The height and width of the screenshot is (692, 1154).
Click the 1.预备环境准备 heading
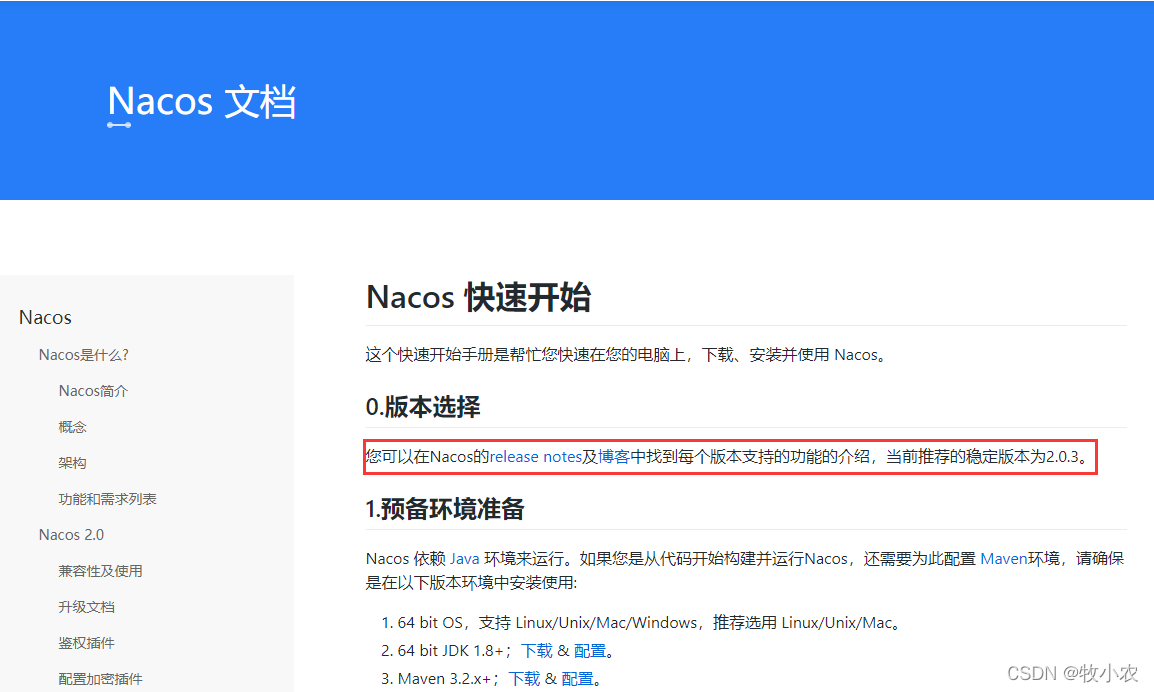tap(445, 509)
